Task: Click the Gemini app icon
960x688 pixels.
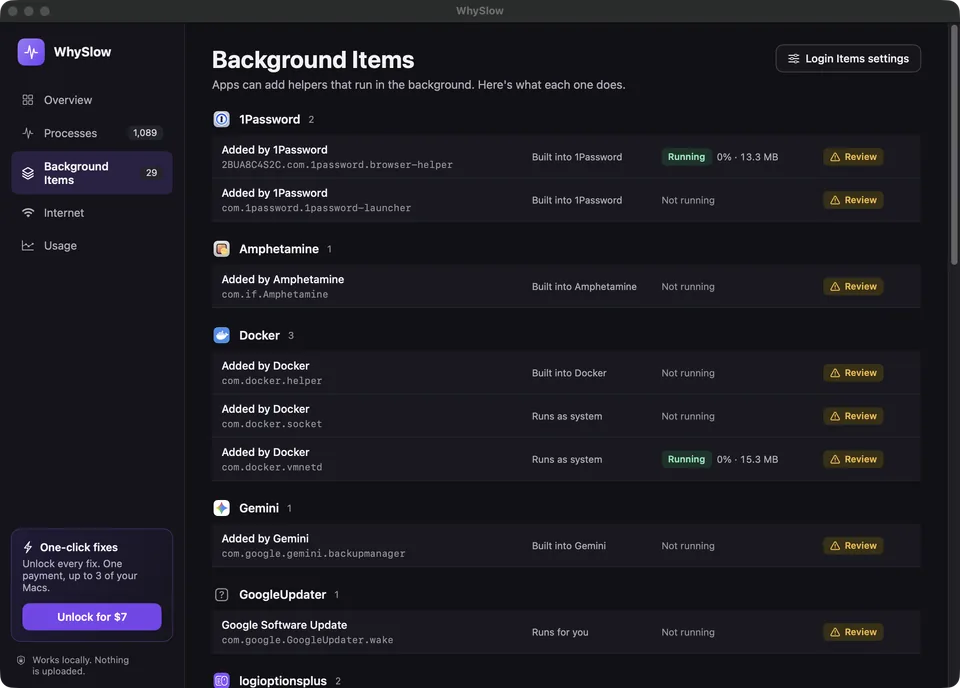Action: pos(222,508)
